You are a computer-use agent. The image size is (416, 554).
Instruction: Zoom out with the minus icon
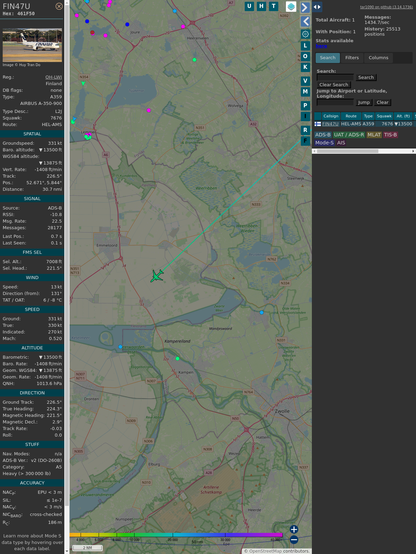[x=294, y=540]
